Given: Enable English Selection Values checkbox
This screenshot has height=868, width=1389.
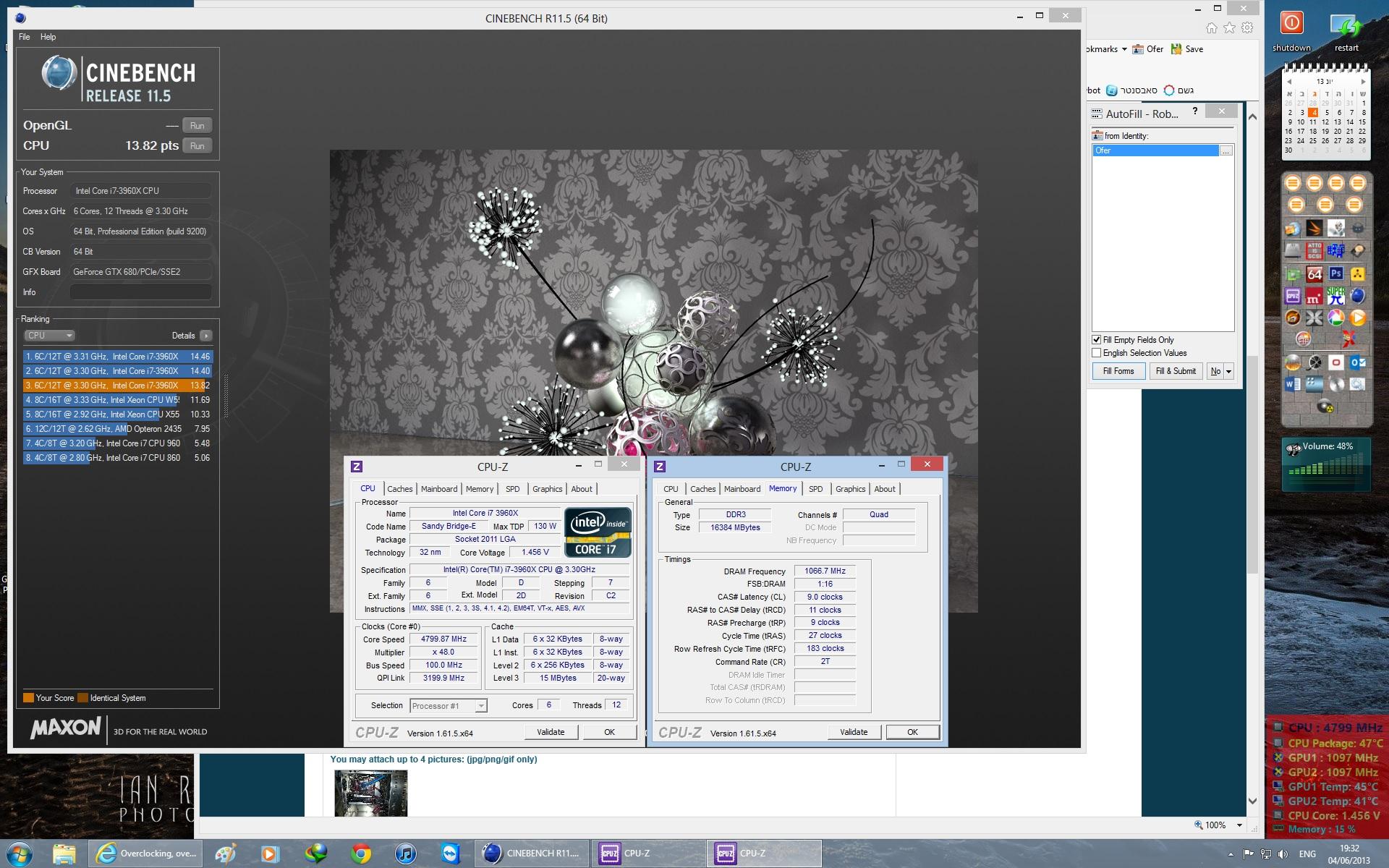Looking at the screenshot, I should 1097,353.
